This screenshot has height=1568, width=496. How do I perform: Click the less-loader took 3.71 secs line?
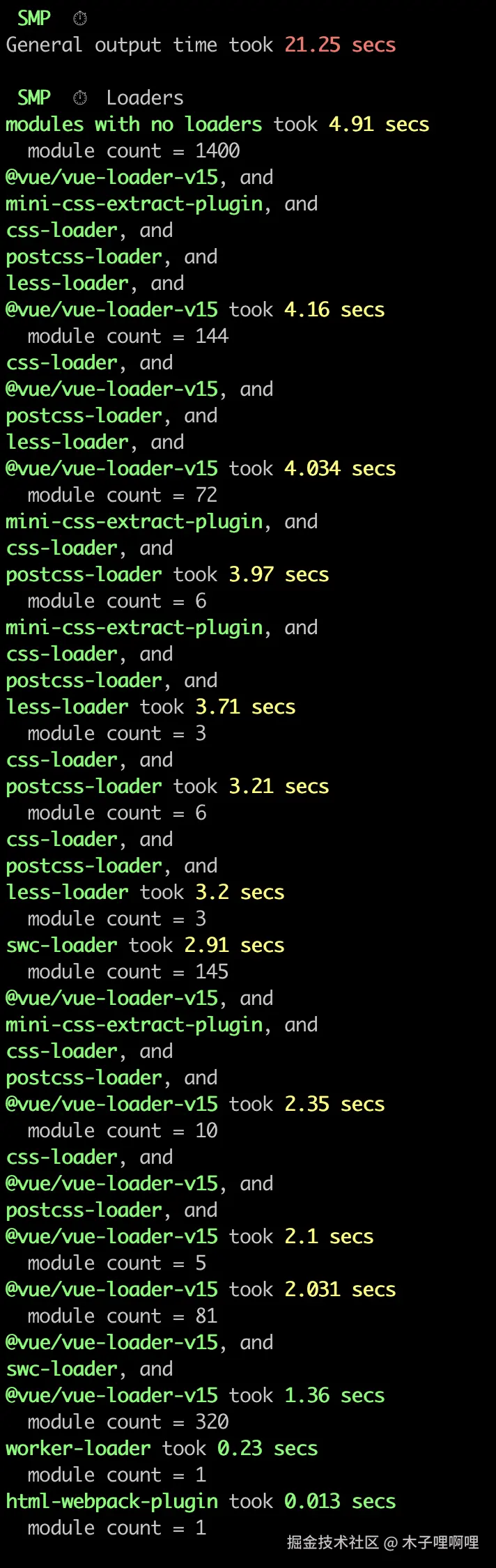point(150,707)
